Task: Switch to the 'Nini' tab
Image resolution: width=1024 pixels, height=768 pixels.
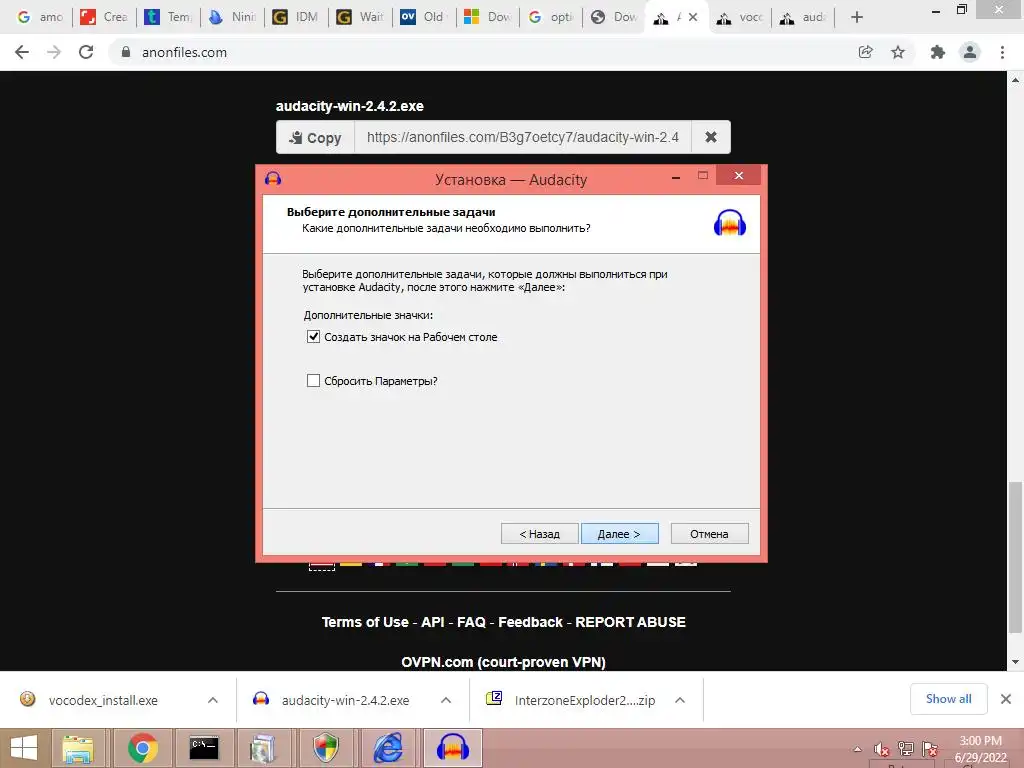Action: (231, 17)
